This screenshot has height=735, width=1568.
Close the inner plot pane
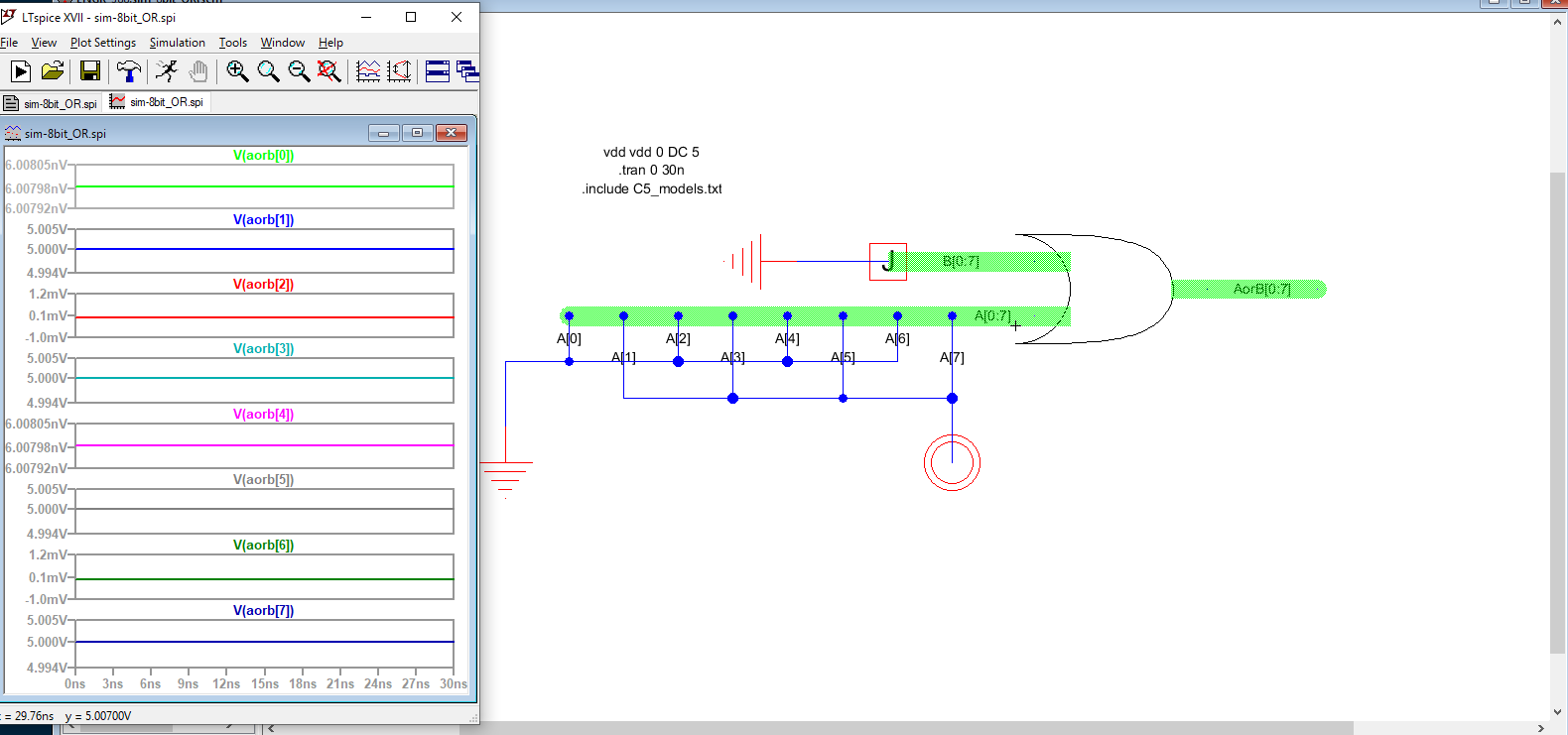coord(452,133)
